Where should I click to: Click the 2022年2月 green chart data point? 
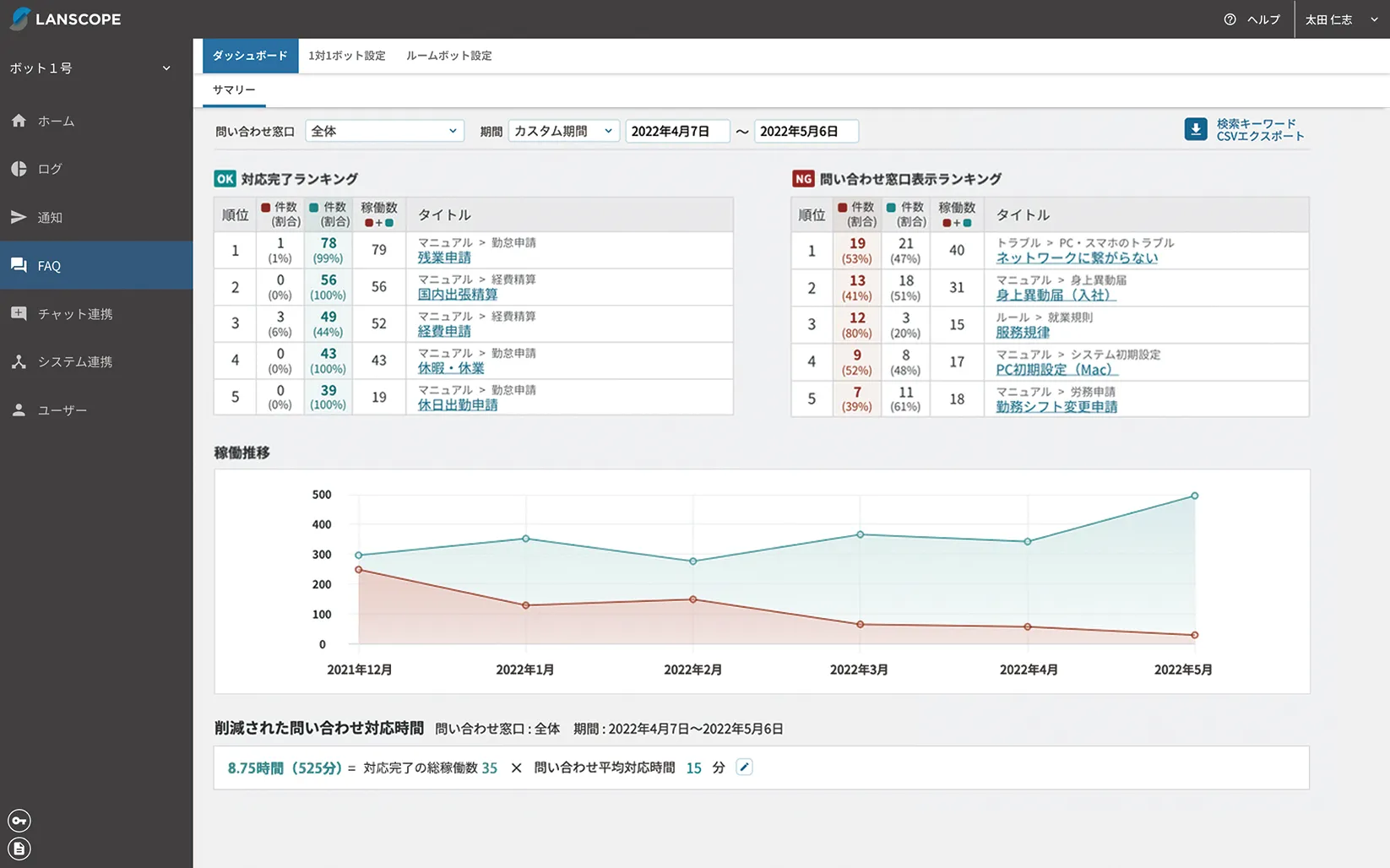pos(693,561)
